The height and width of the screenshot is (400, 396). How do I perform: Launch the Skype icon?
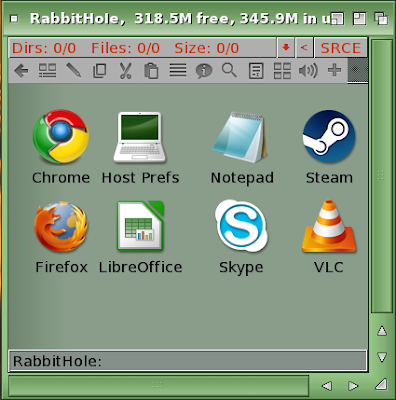tap(241, 226)
